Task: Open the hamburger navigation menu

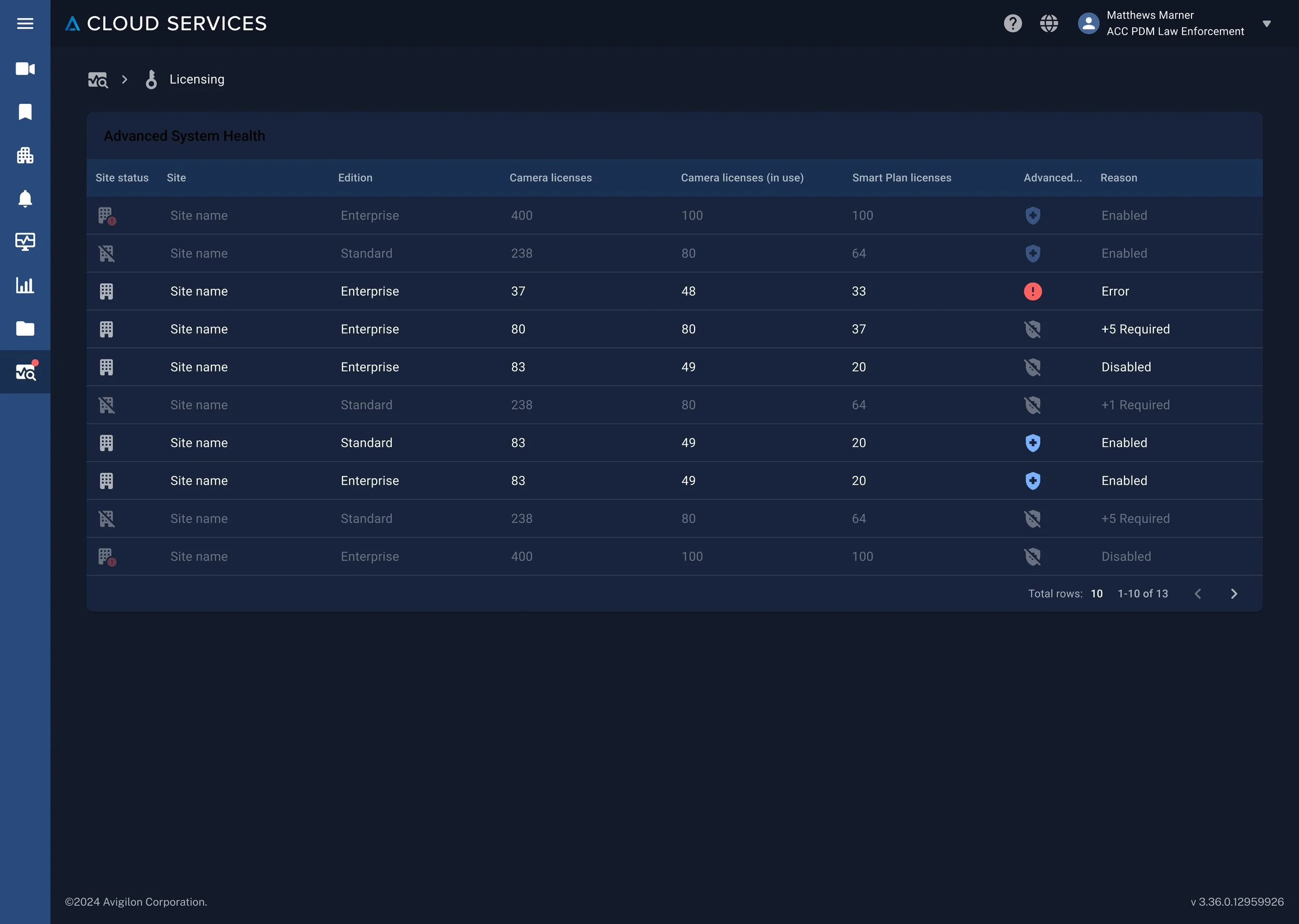Action: pyautogui.click(x=25, y=23)
